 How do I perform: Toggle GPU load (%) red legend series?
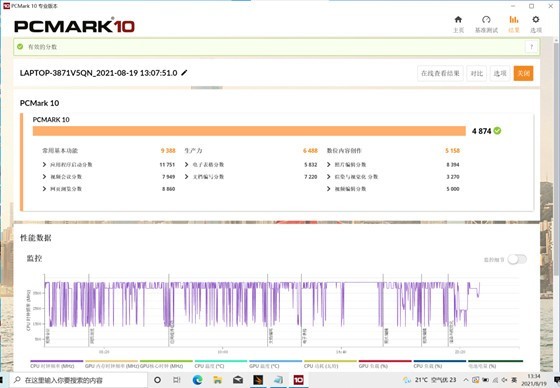click(385, 364)
